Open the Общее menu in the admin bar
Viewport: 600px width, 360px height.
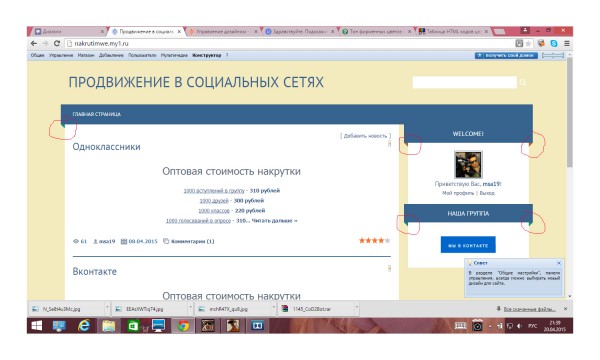(38, 55)
